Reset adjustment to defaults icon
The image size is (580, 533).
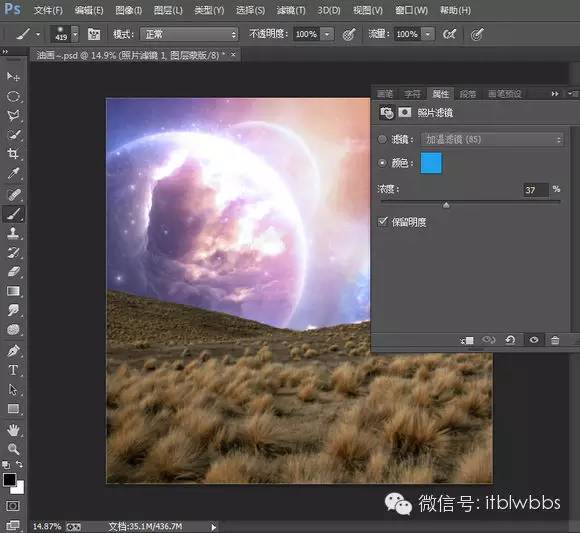[x=510, y=340]
